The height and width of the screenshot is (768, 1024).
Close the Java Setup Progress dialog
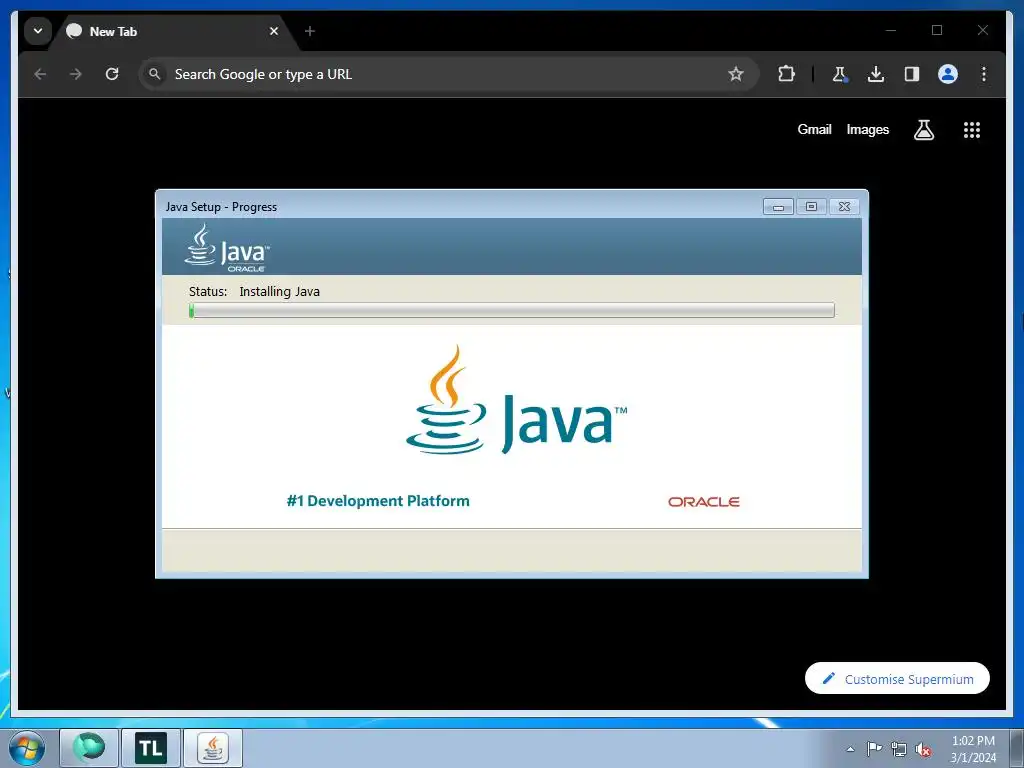tap(844, 206)
